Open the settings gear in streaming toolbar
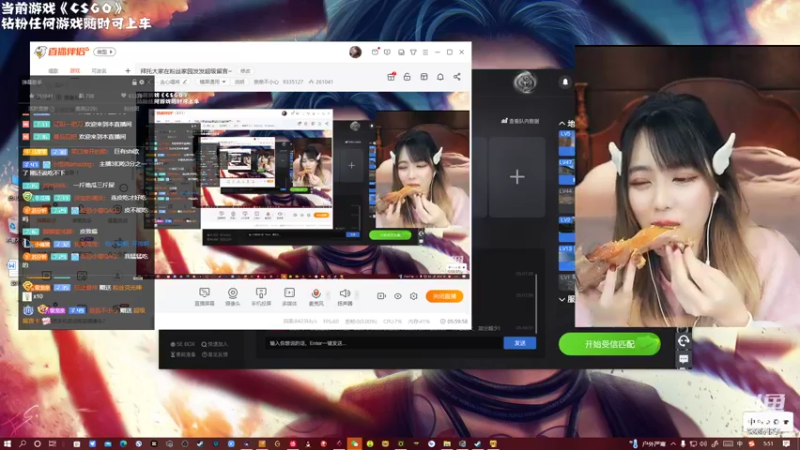Image resolution: width=800 pixels, height=450 pixels. [413, 296]
